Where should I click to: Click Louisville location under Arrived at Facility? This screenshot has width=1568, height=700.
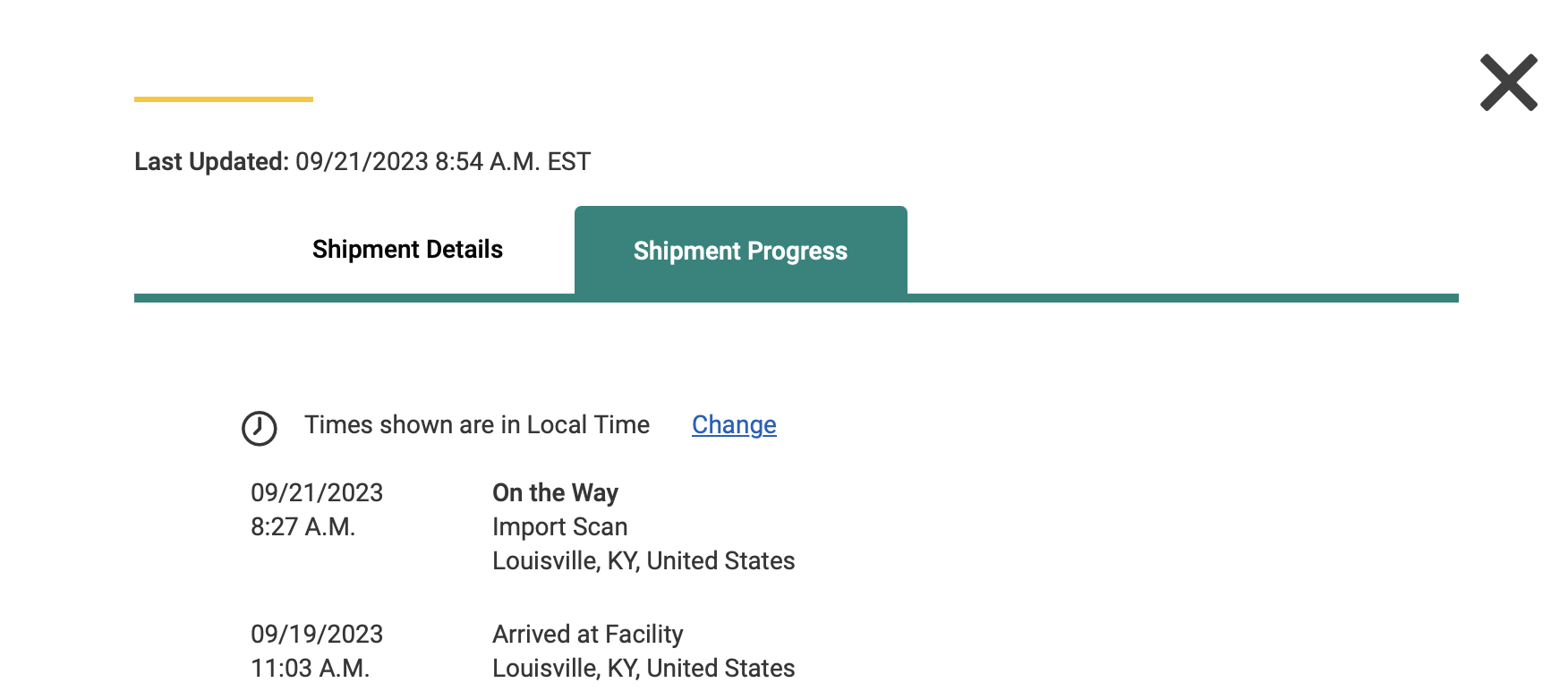(643, 669)
